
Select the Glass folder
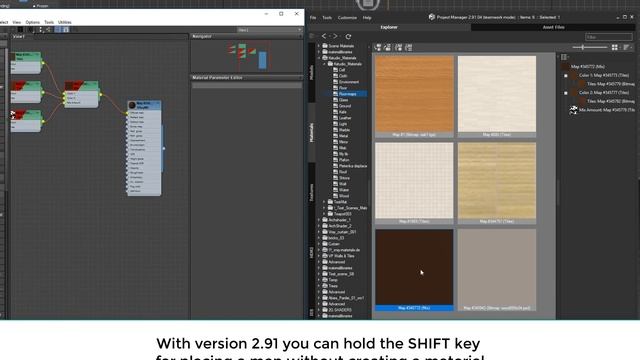tap(343, 100)
